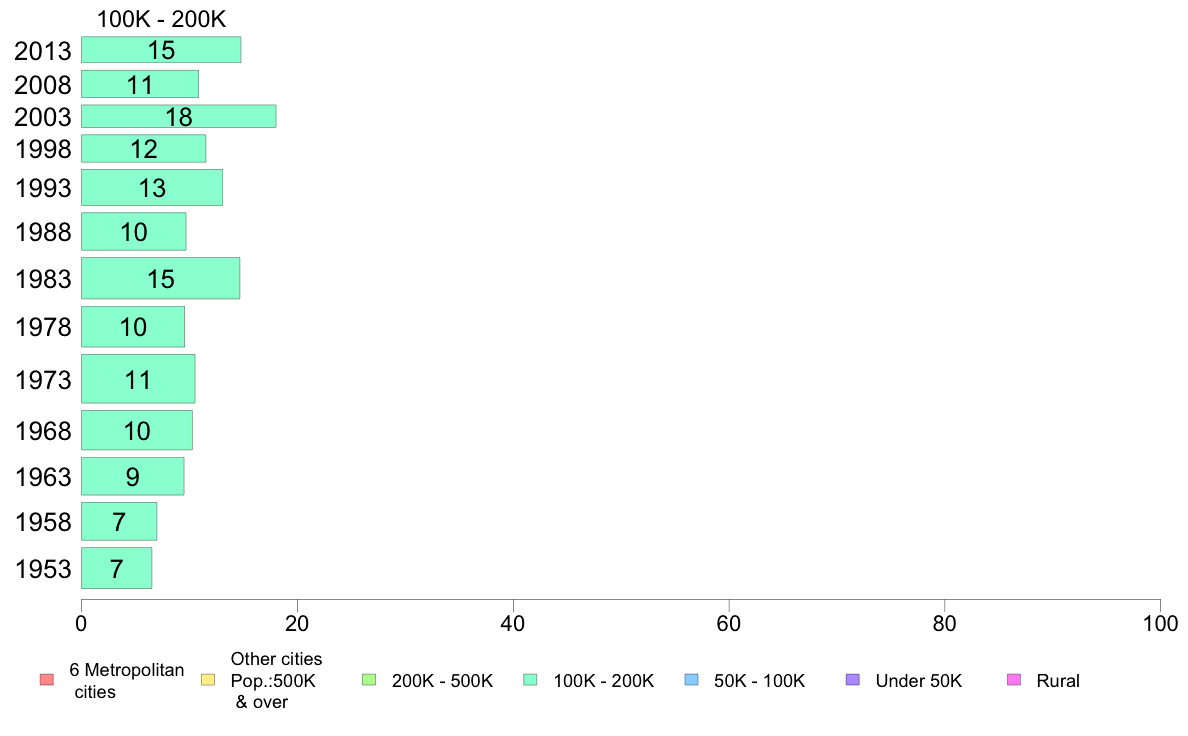1188x736 pixels.
Task: Click the pink Rural legend swatch
Action: 1014,680
